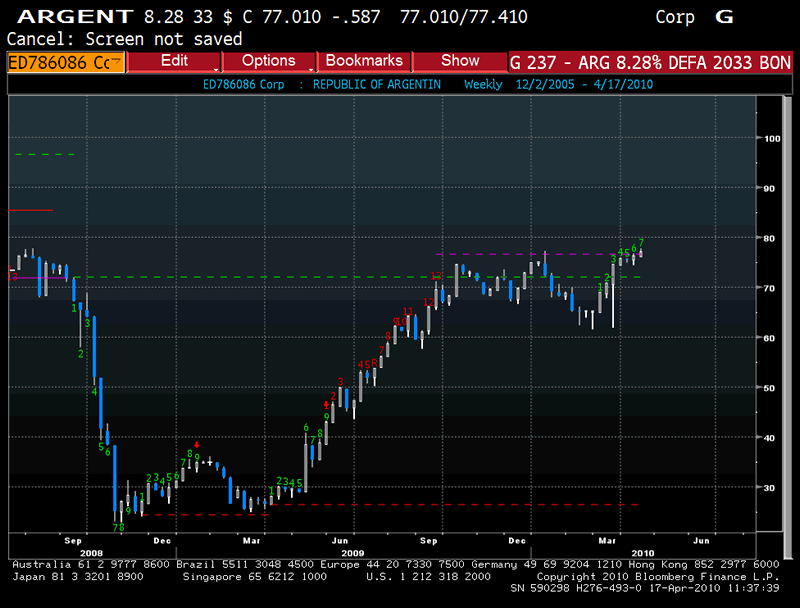800x608 pixels.
Task: Click the Weekly periodicity label
Action: click(x=483, y=84)
